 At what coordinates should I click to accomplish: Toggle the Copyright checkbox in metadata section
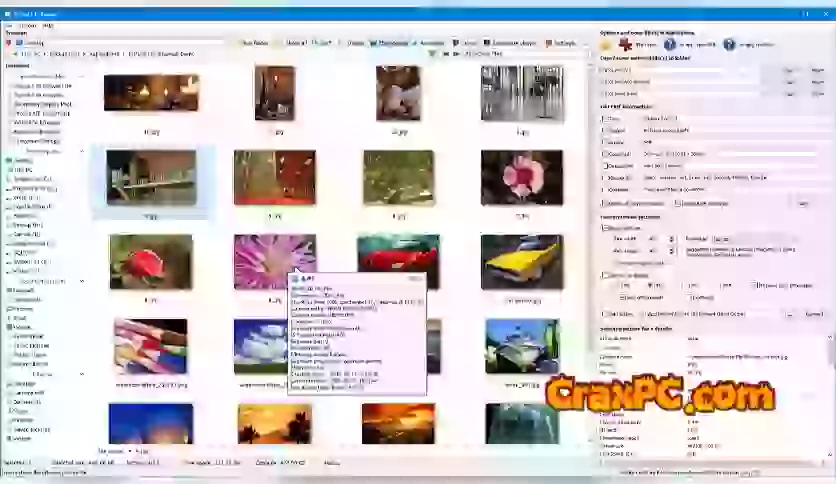tap(604, 154)
